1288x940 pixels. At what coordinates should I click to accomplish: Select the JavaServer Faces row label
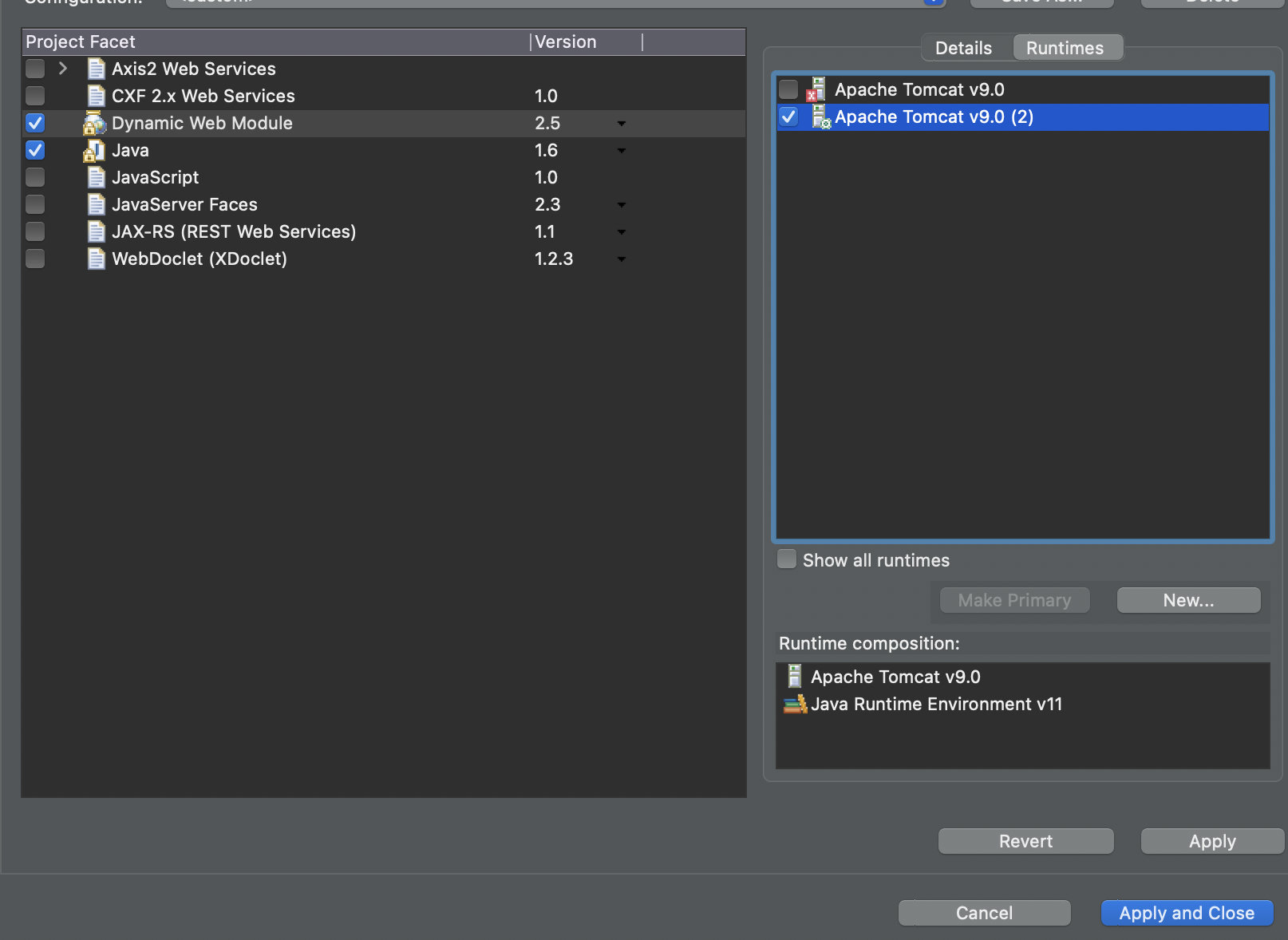click(184, 204)
